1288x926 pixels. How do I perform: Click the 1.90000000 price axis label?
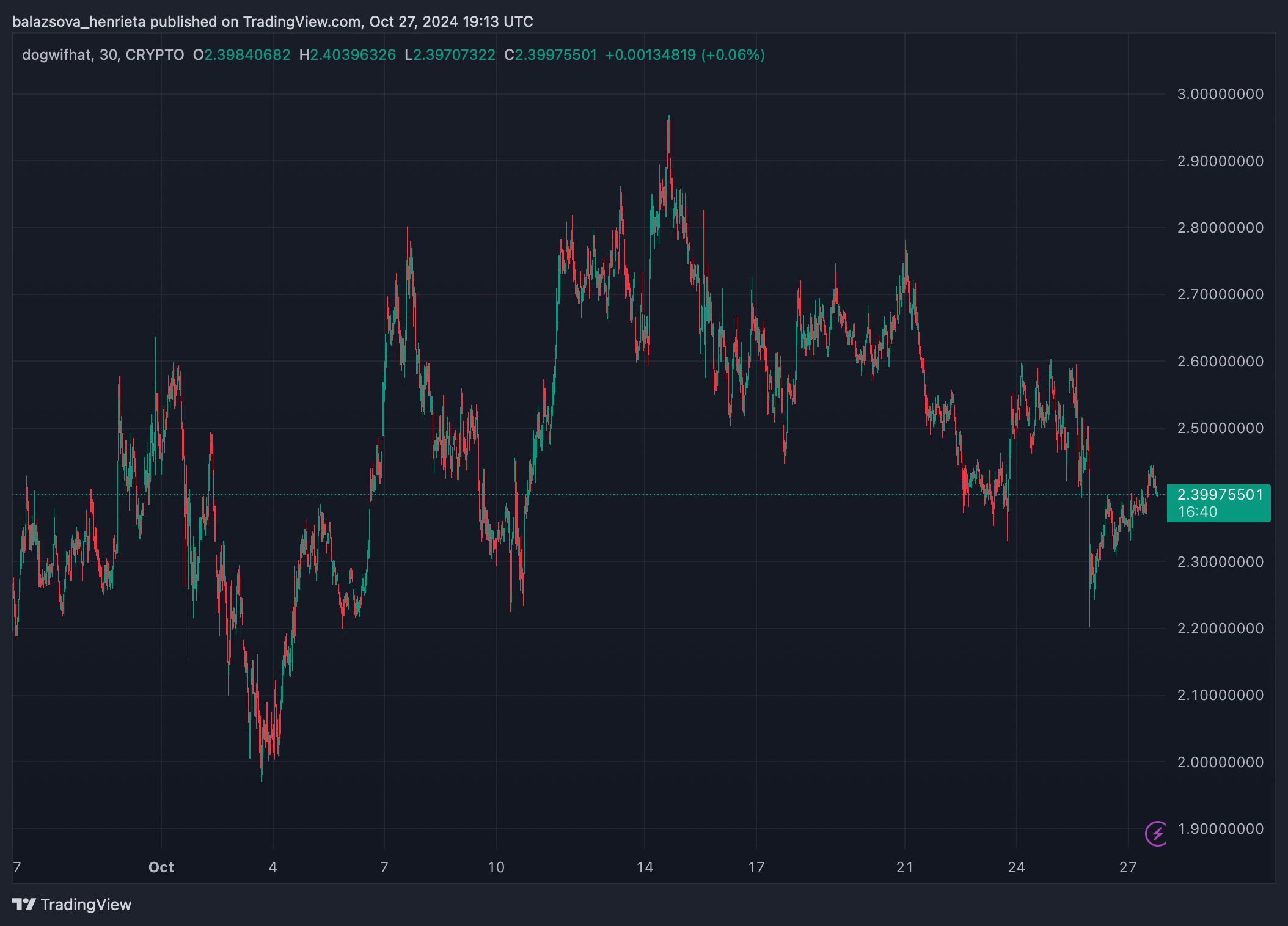1220,829
